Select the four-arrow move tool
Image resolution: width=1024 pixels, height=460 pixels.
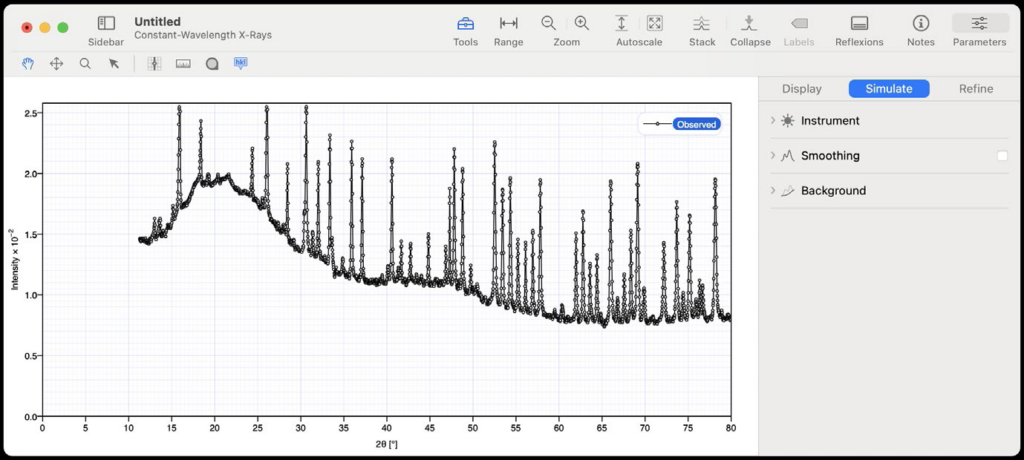(x=57, y=63)
